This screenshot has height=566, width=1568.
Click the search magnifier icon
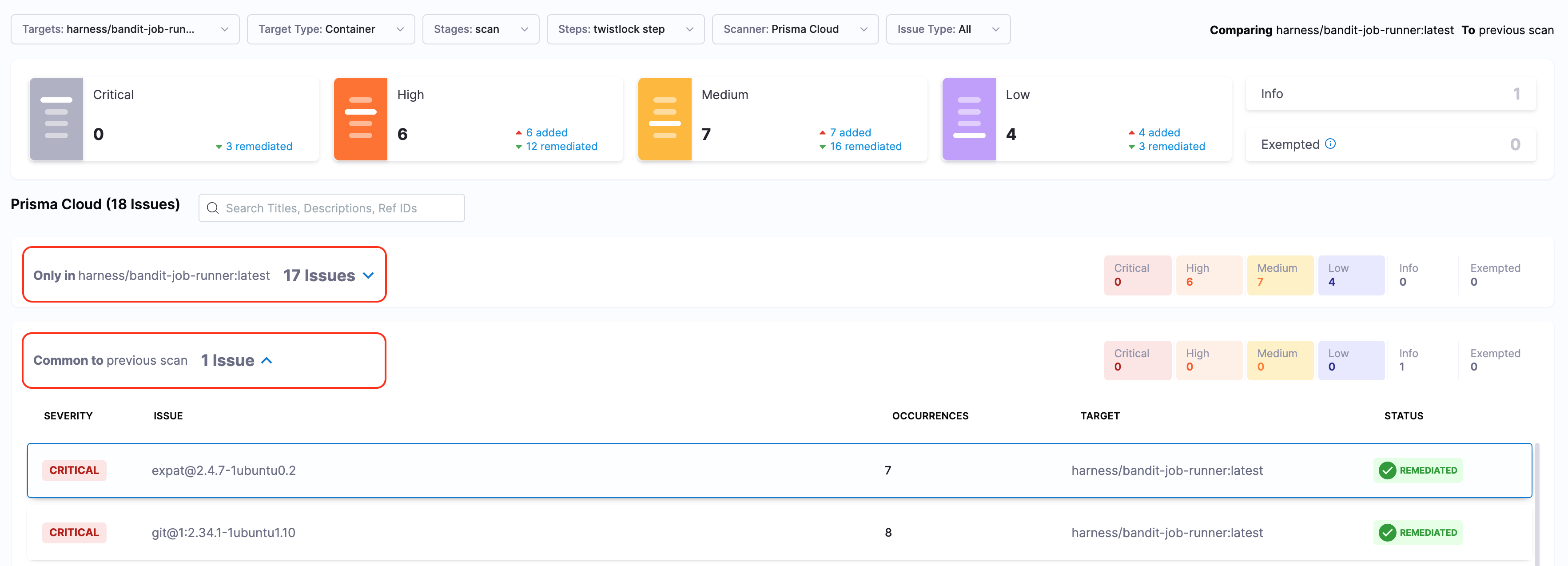[x=212, y=208]
